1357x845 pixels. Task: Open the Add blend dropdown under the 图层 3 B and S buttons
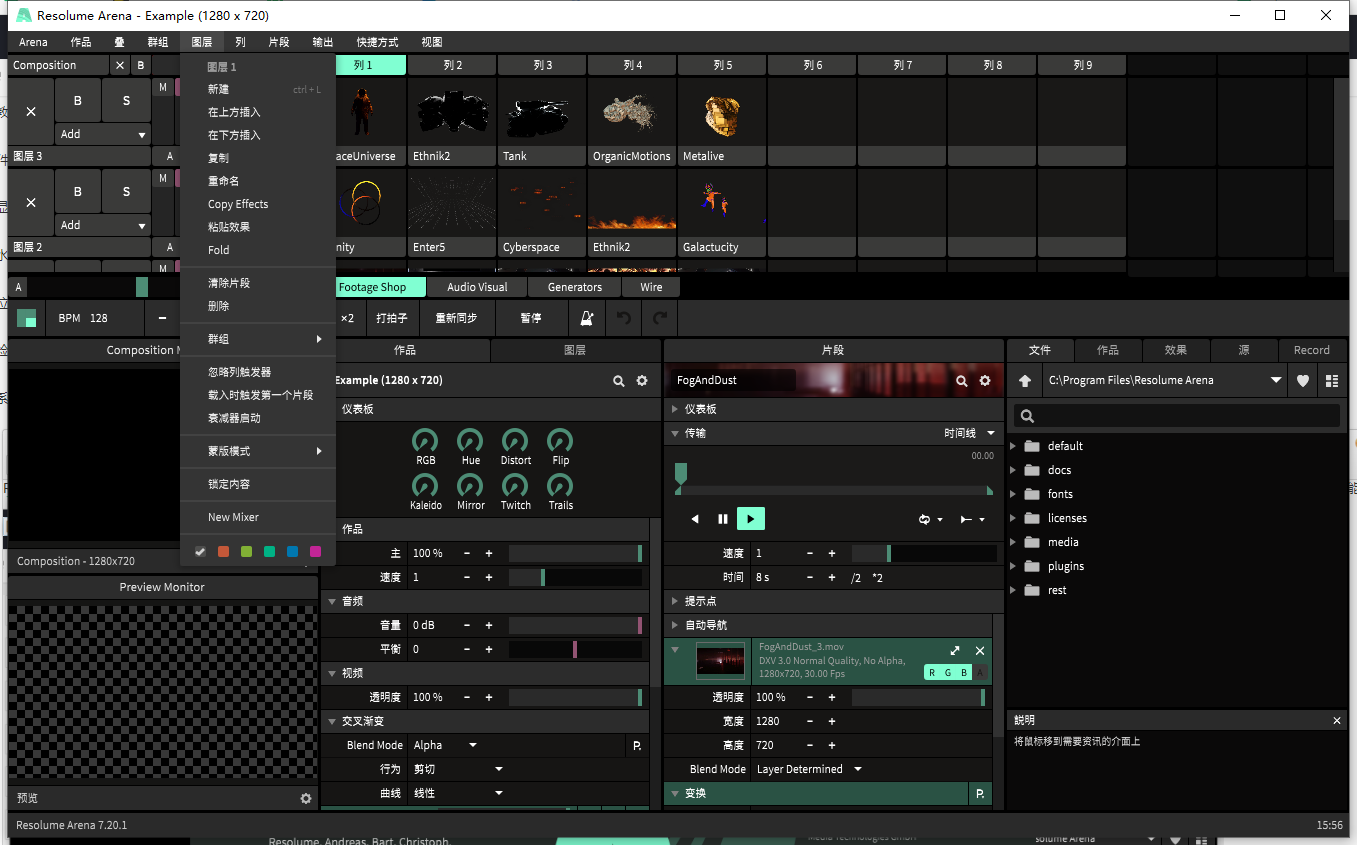tap(103, 134)
